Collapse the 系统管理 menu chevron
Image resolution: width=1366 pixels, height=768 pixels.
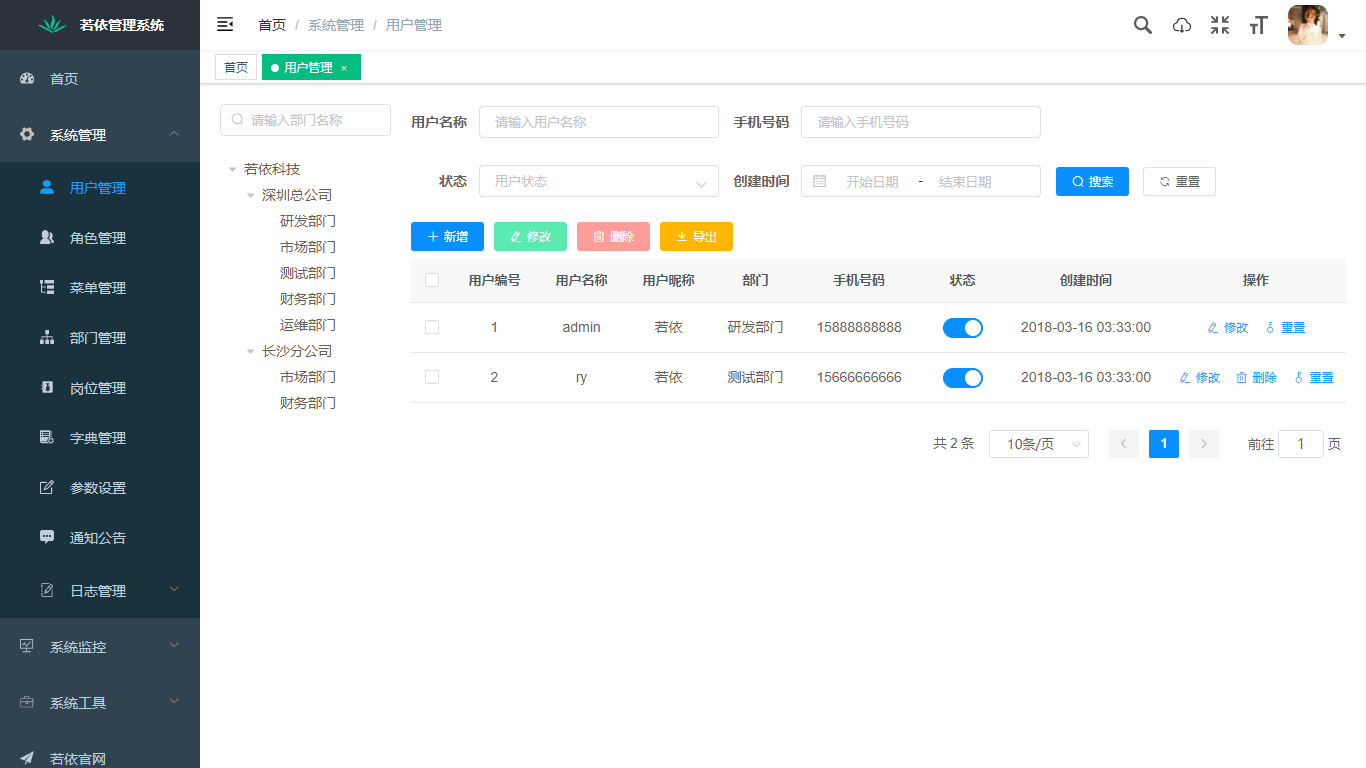point(174,134)
